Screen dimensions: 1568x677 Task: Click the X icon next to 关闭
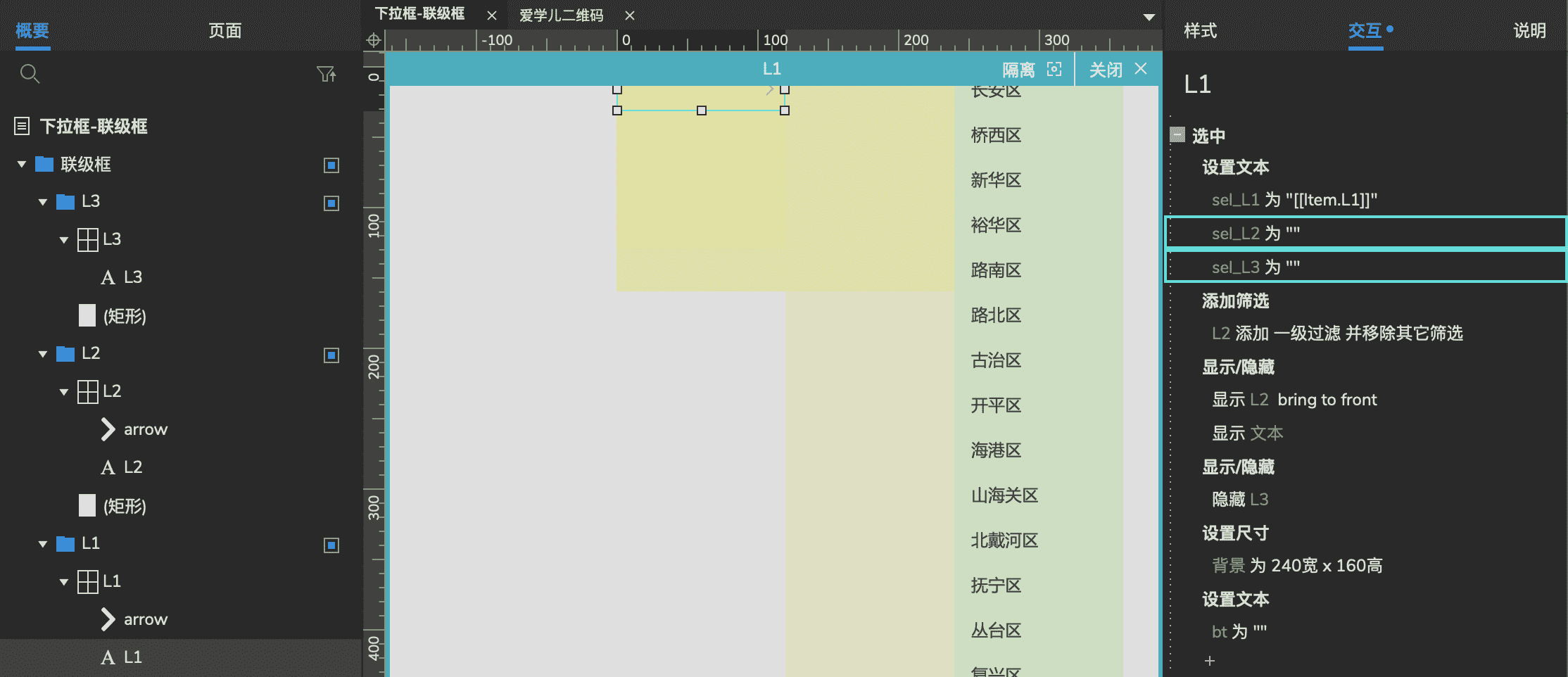point(1141,68)
